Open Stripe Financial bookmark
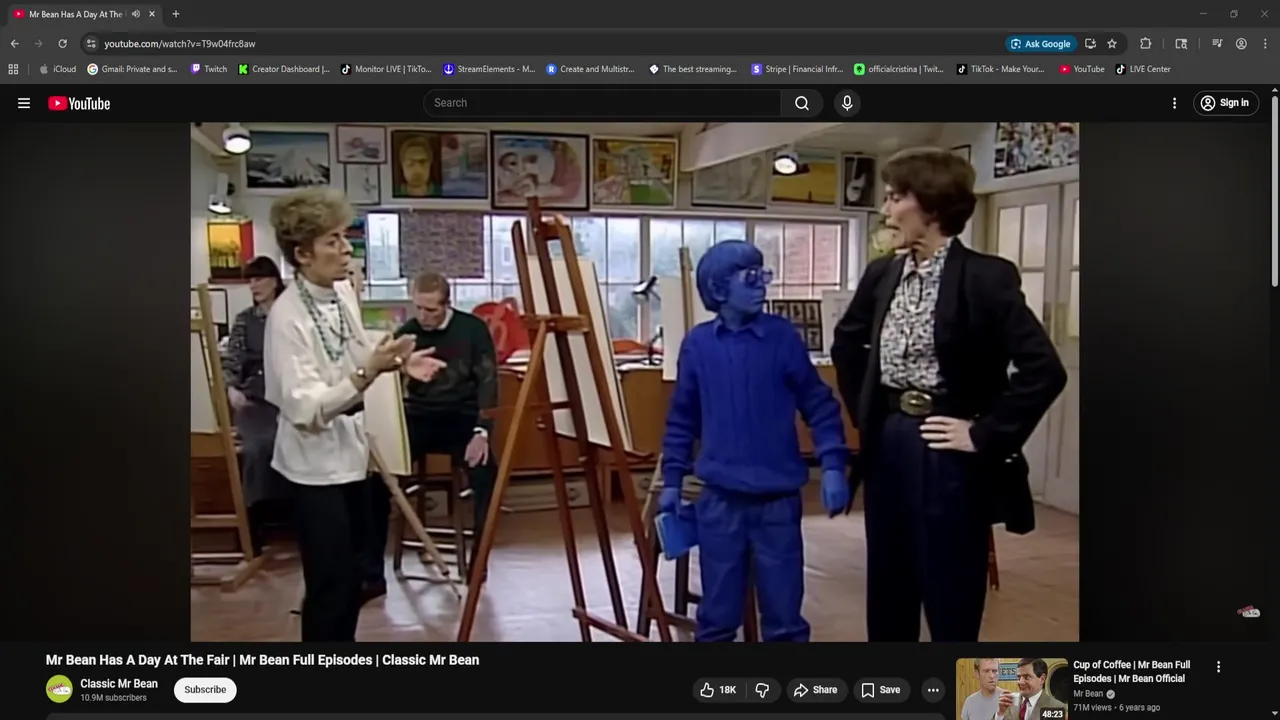Screen dimensions: 1280x720 pyautogui.click(x=798, y=69)
